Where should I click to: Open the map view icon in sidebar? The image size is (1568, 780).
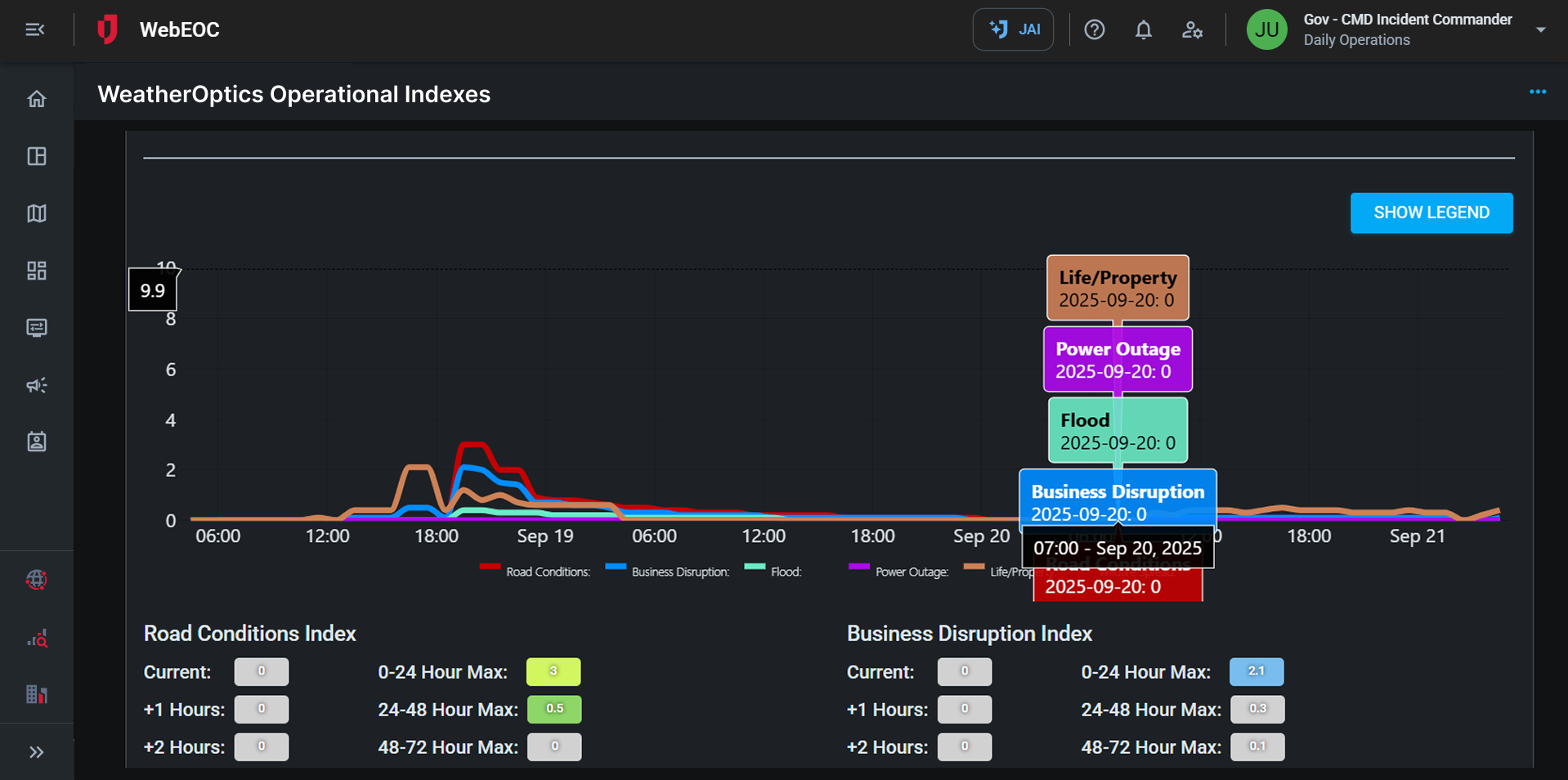click(37, 213)
